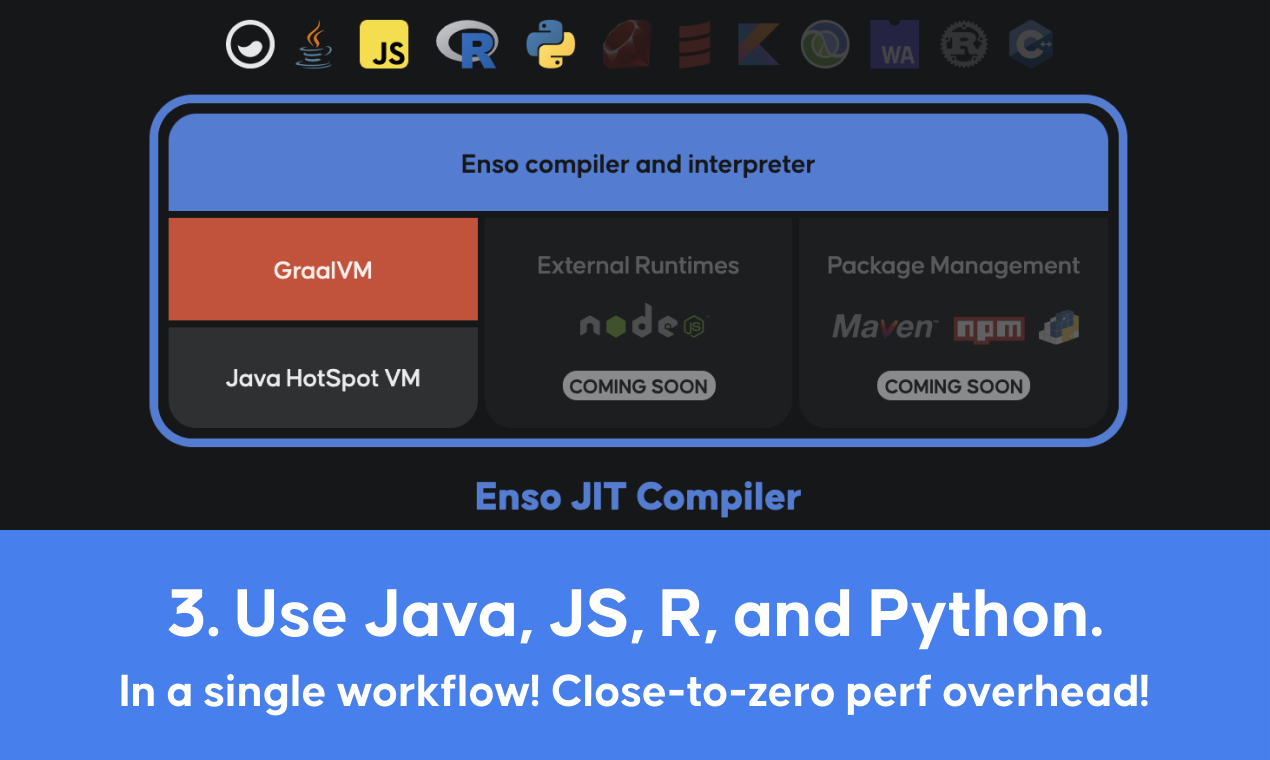Select the dimmed C++ hexagon icon

tap(1030, 45)
